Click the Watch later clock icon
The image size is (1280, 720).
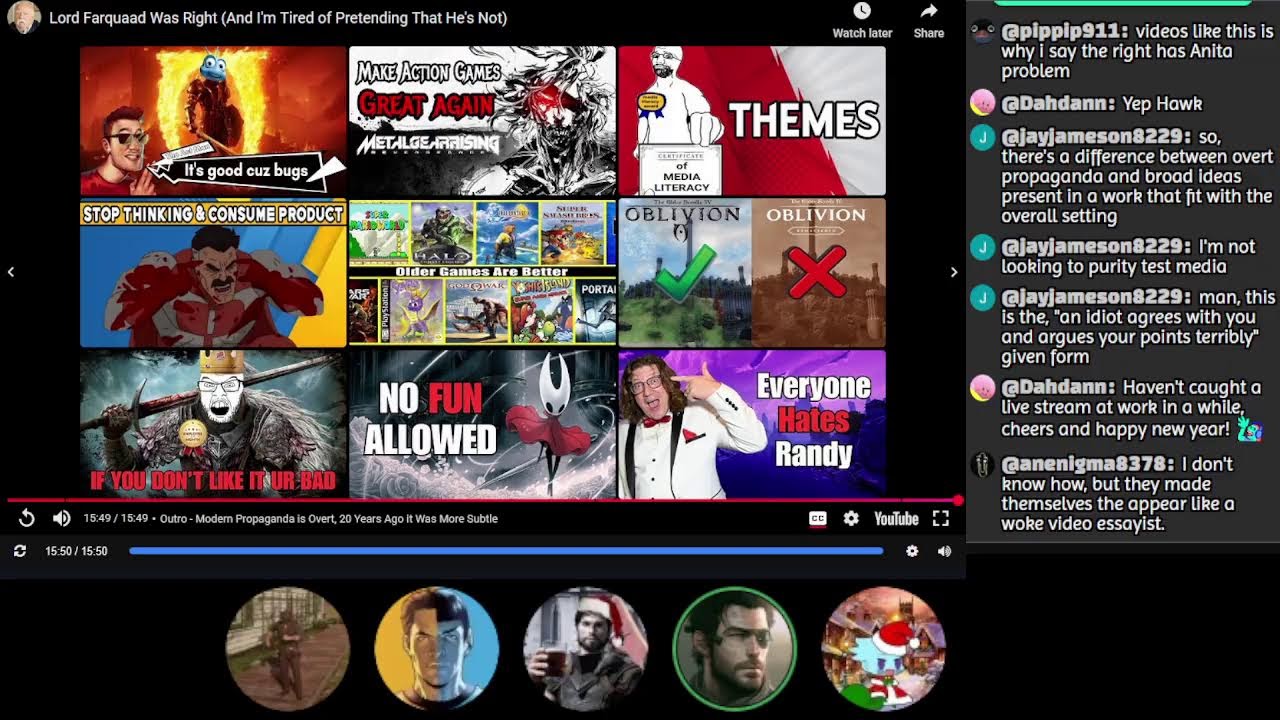click(862, 11)
